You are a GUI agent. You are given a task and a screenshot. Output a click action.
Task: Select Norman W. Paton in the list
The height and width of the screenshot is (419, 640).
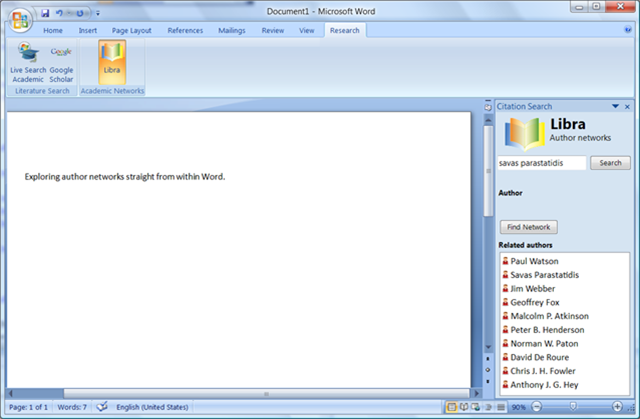(540, 344)
